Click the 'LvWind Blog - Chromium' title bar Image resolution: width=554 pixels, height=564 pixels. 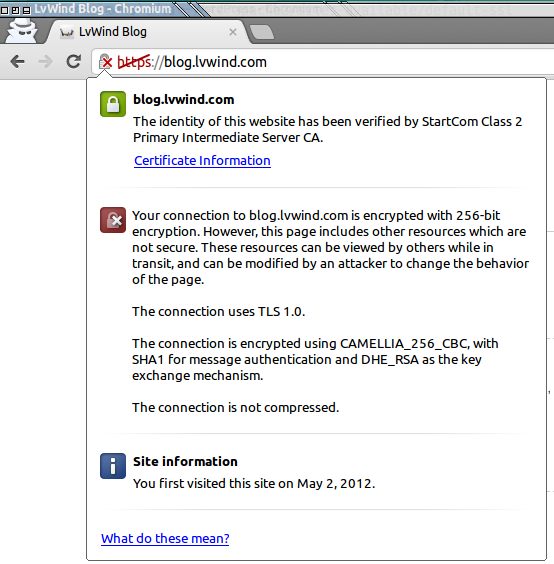click(103, 9)
